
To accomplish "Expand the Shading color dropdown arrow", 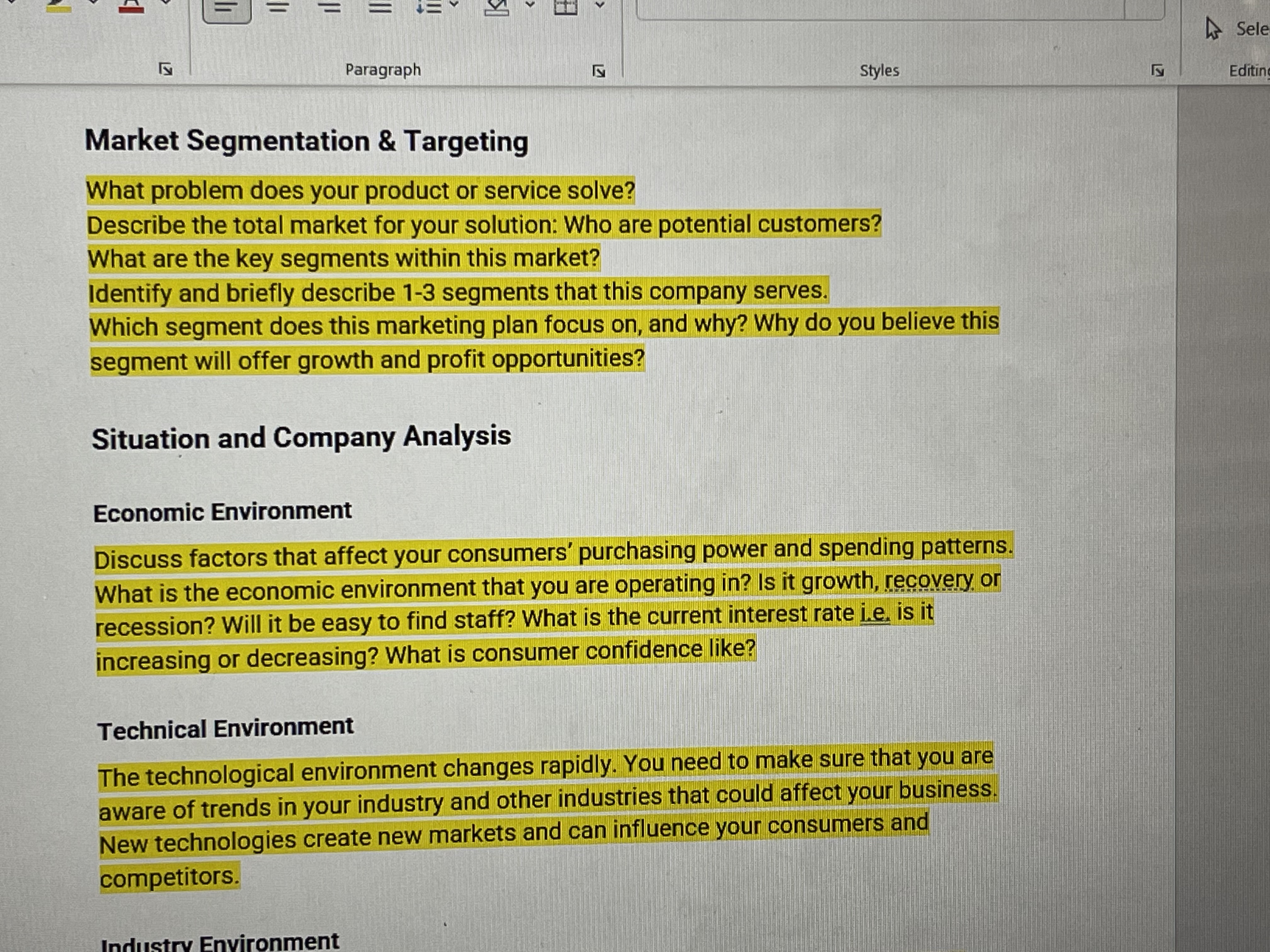I will pyautogui.click(x=530, y=5).
